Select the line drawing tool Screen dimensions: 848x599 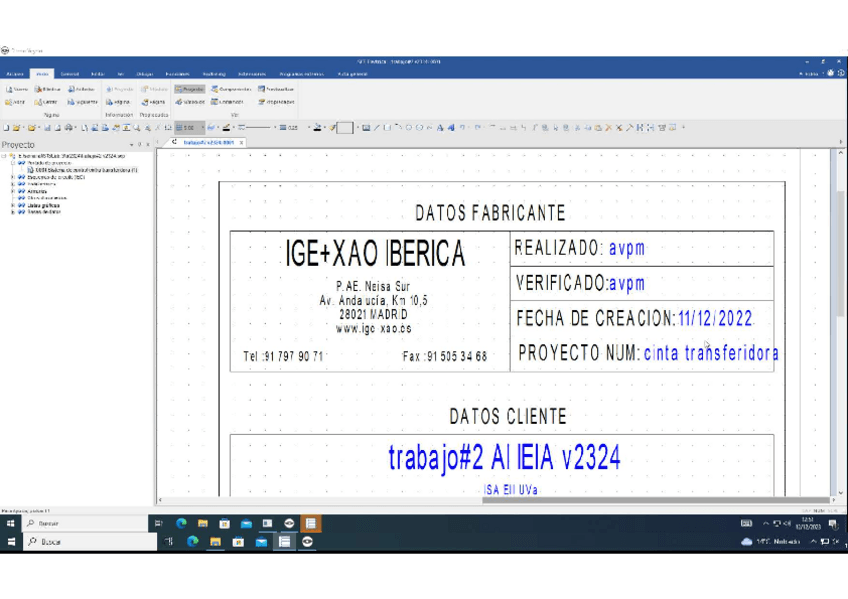coord(376,128)
